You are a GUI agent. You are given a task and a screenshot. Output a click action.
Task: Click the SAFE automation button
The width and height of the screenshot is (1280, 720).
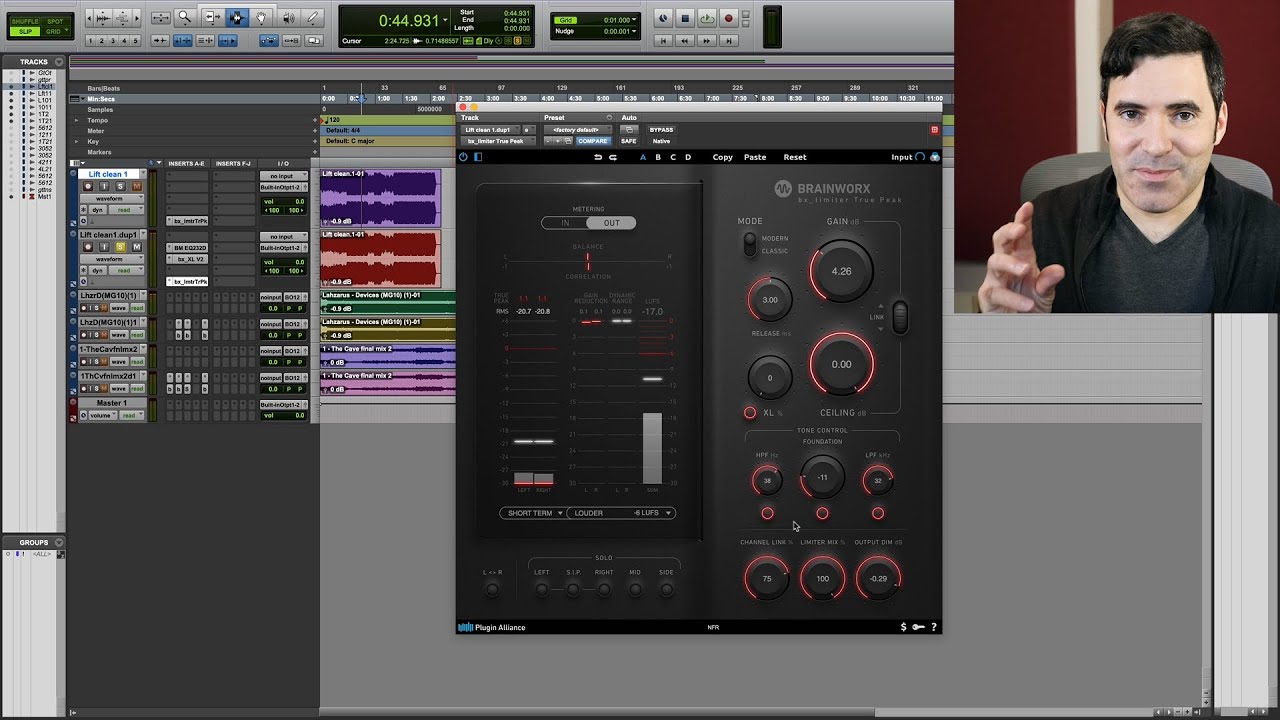click(x=628, y=141)
